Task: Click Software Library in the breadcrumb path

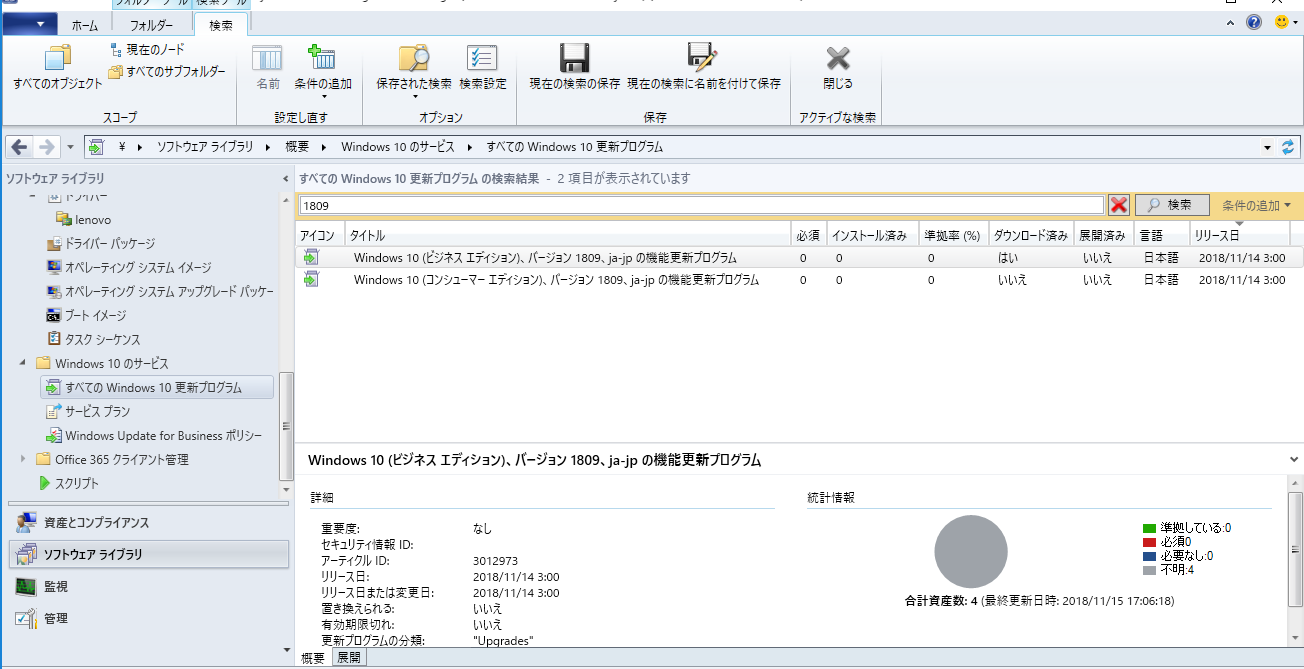Action: coord(205,147)
